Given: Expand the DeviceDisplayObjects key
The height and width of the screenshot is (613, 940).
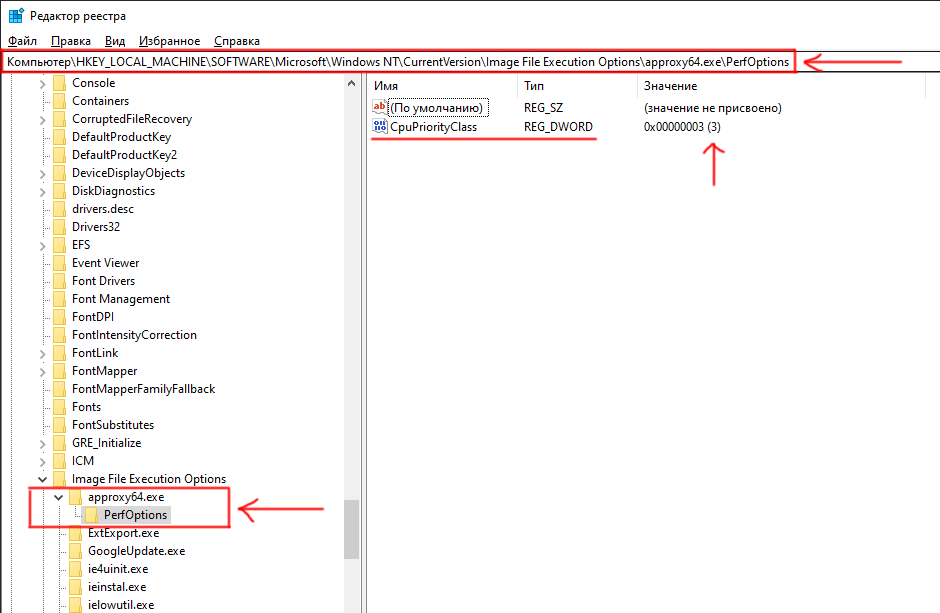Looking at the screenshot, I should (x=43, y=174).
